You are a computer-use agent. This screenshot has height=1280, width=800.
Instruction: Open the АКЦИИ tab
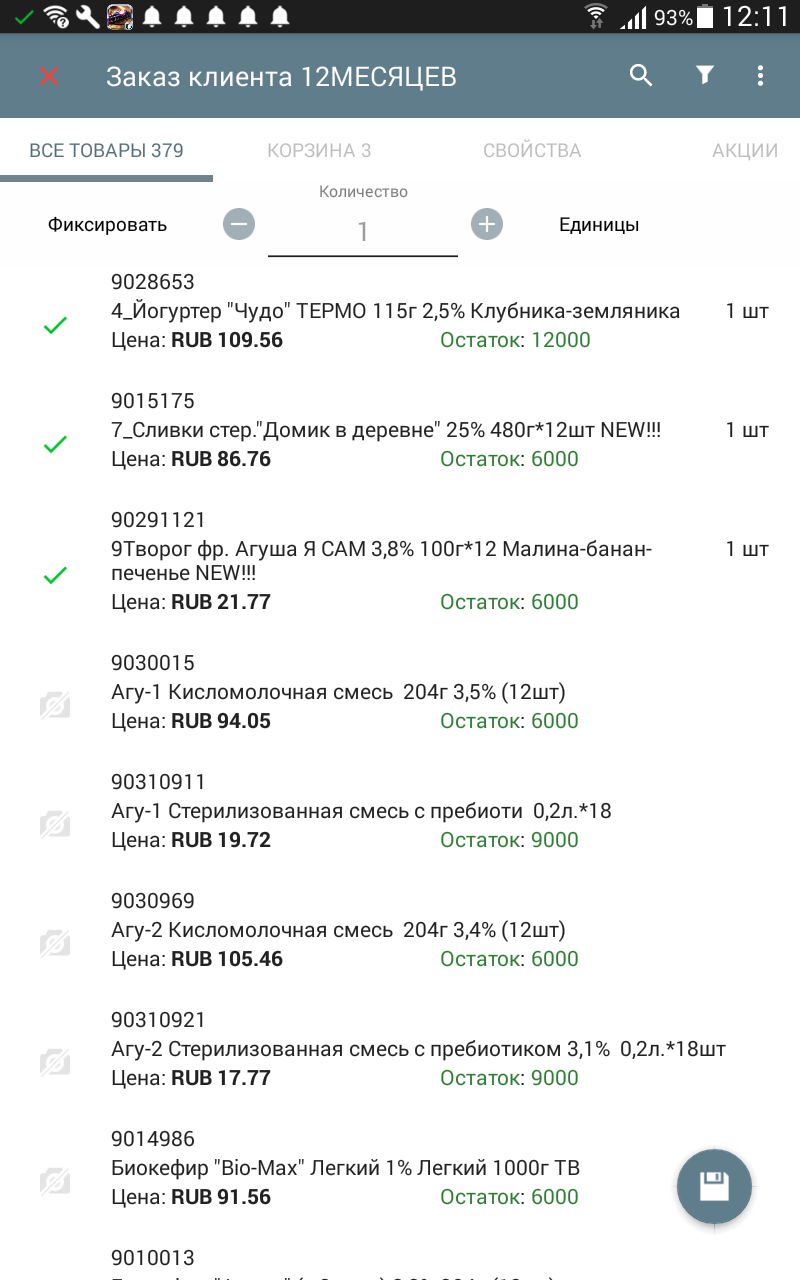[x=745, y=151]
